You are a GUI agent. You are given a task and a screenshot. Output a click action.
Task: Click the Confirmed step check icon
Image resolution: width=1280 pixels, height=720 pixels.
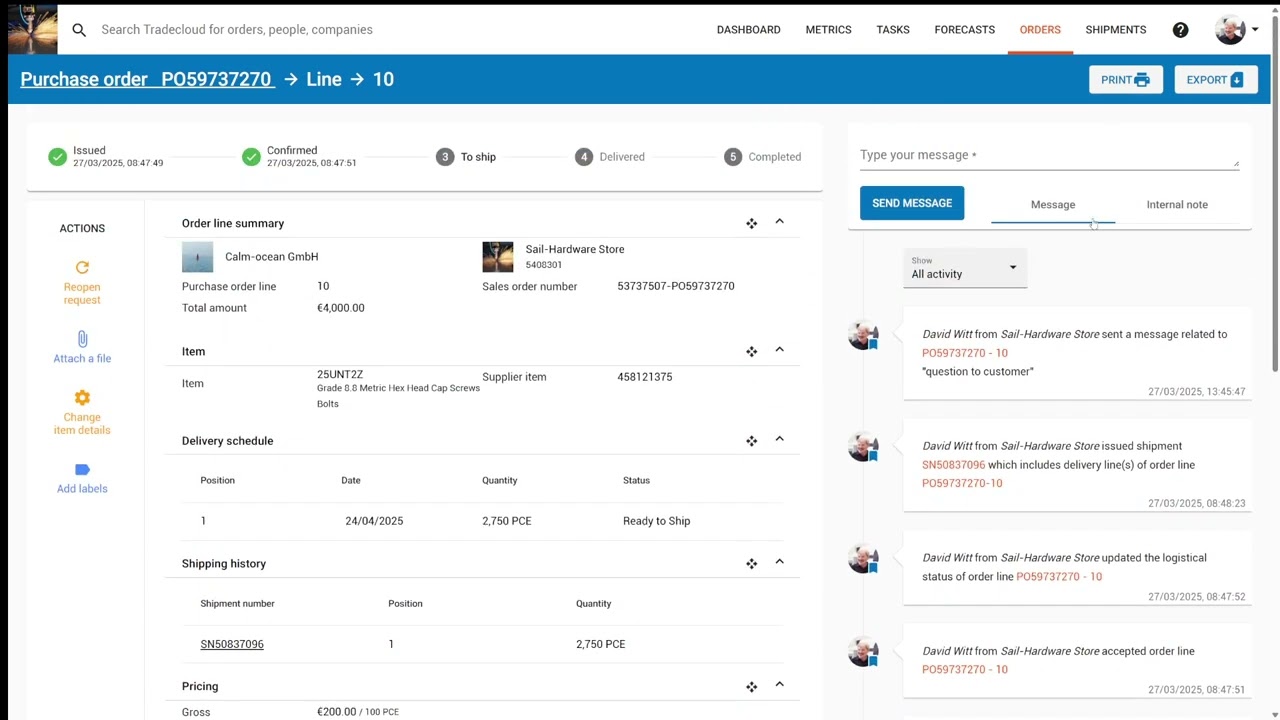(x=251, y=157)
